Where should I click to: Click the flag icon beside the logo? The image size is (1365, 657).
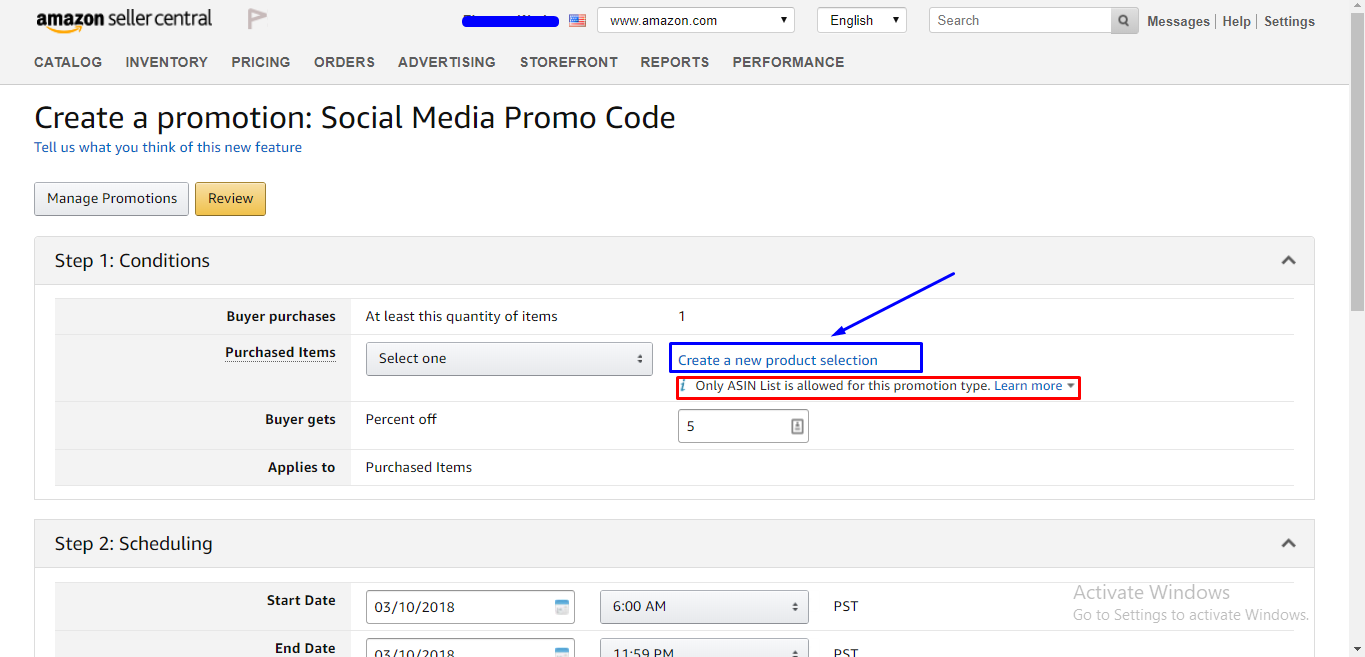[257, 19]
